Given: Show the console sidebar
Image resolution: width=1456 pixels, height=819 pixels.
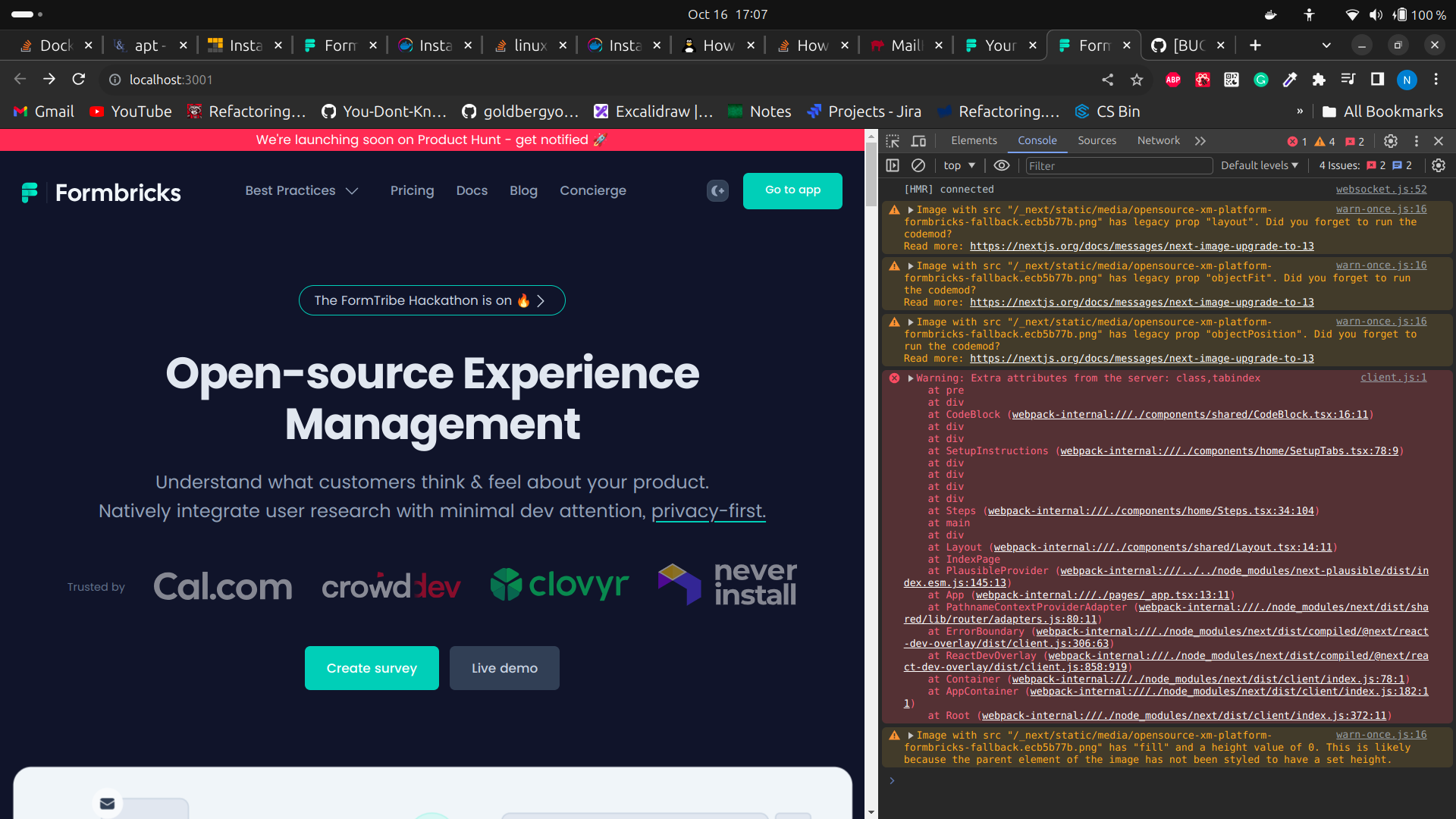Looking at the screenshot, I should pyautogui.click(x=893, y=165).
